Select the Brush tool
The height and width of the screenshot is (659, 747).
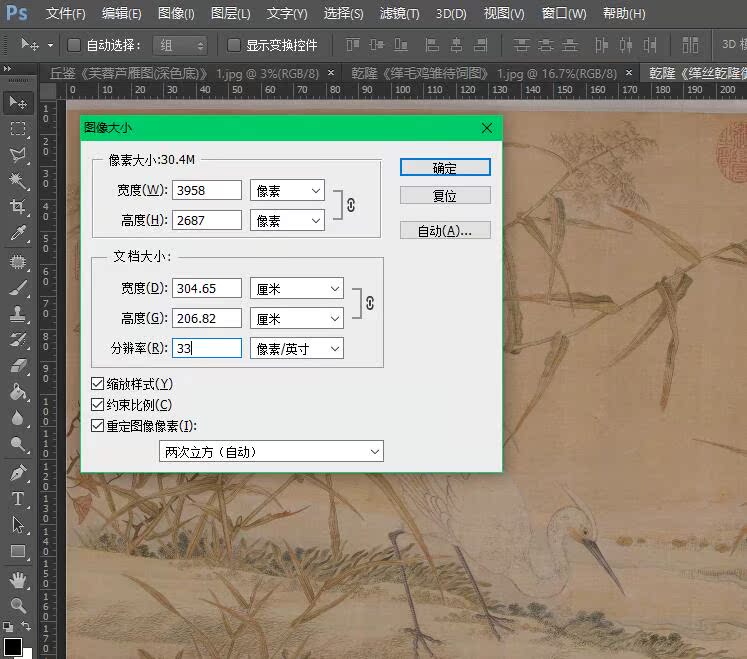coord(18,288)
